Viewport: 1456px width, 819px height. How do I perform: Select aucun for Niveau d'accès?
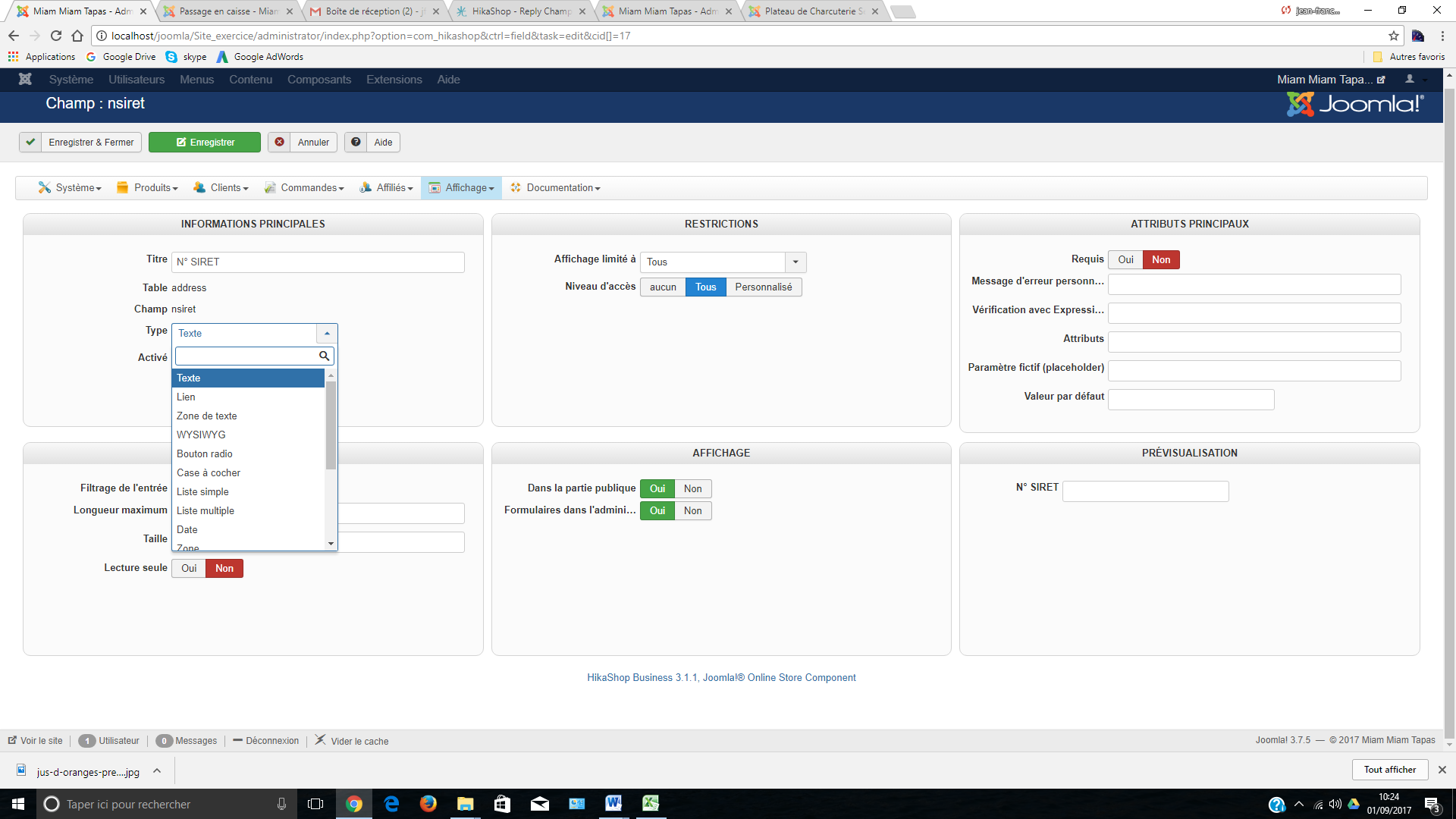(663, 287)
